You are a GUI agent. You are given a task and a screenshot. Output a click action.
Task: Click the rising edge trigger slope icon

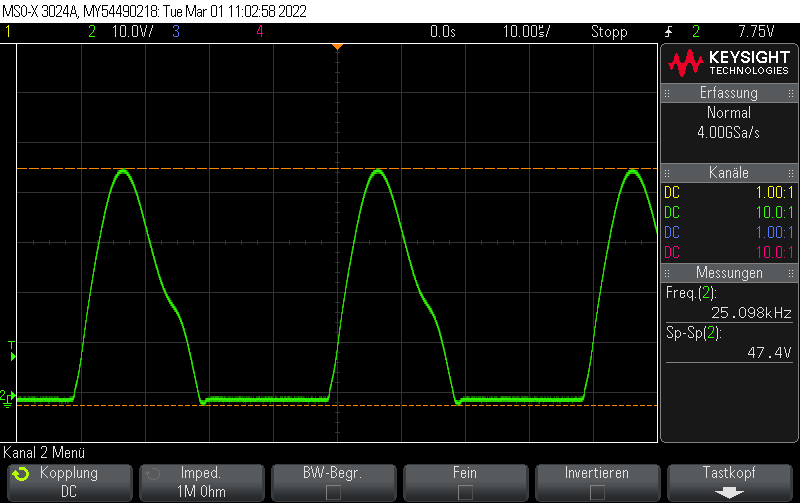click(669, 32)
